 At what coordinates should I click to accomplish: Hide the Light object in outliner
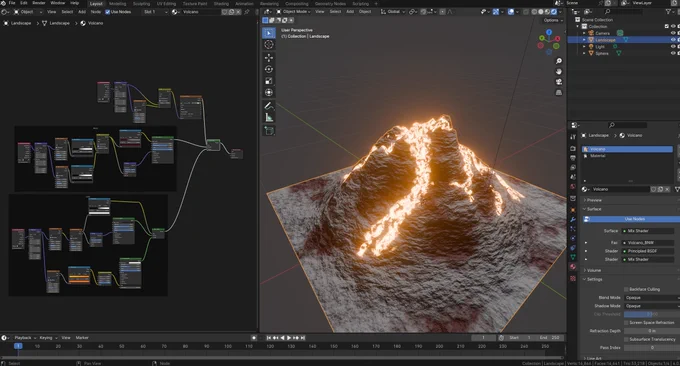673,46
